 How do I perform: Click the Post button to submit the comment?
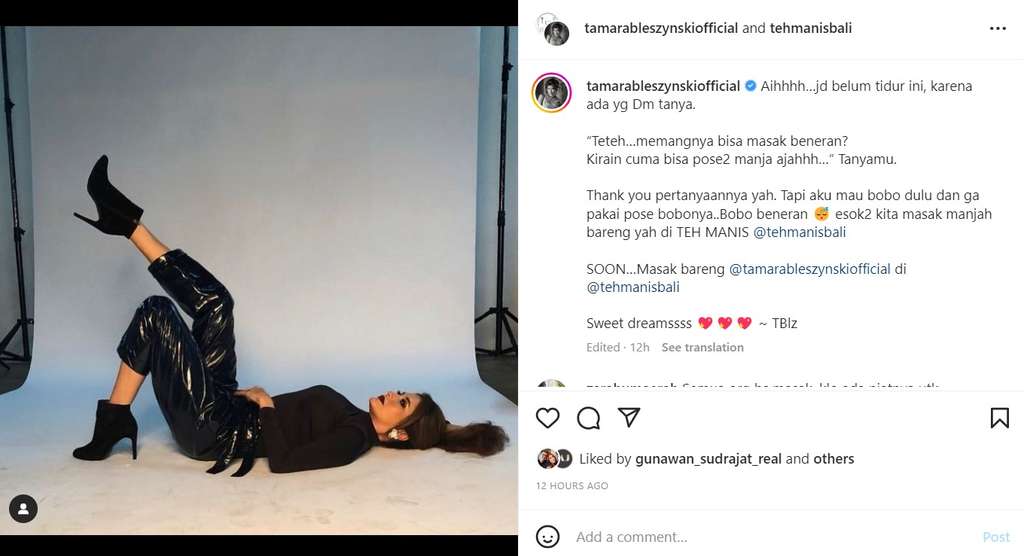[996, 537]
